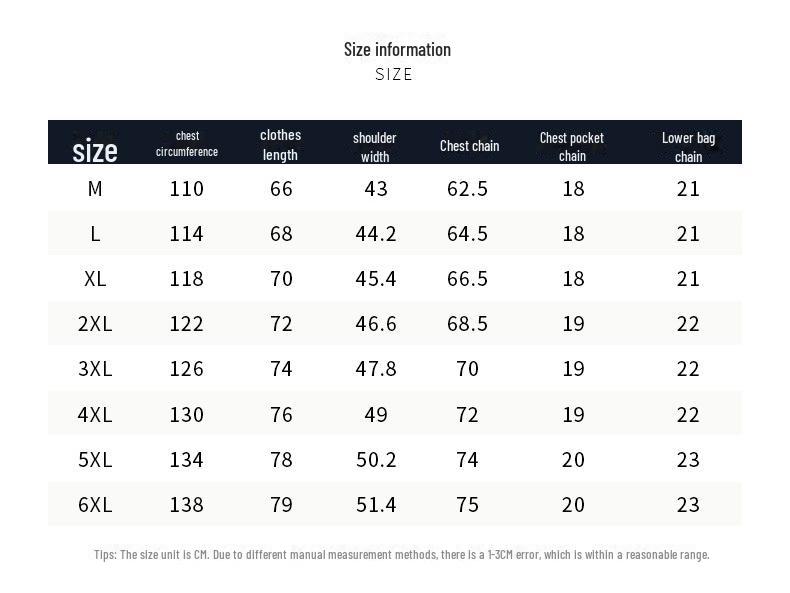This screenshot has width=790, height=593.
Task: Click the 'clothes length' column header
Action: click(x=280, y=144)
